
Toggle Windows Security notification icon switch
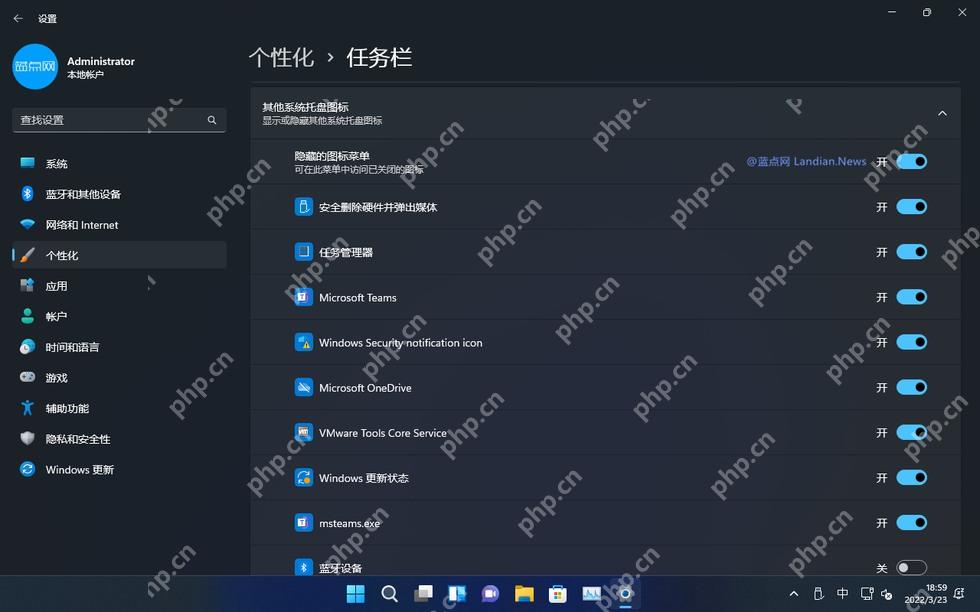pyautogui.click(x=911, y=342)
